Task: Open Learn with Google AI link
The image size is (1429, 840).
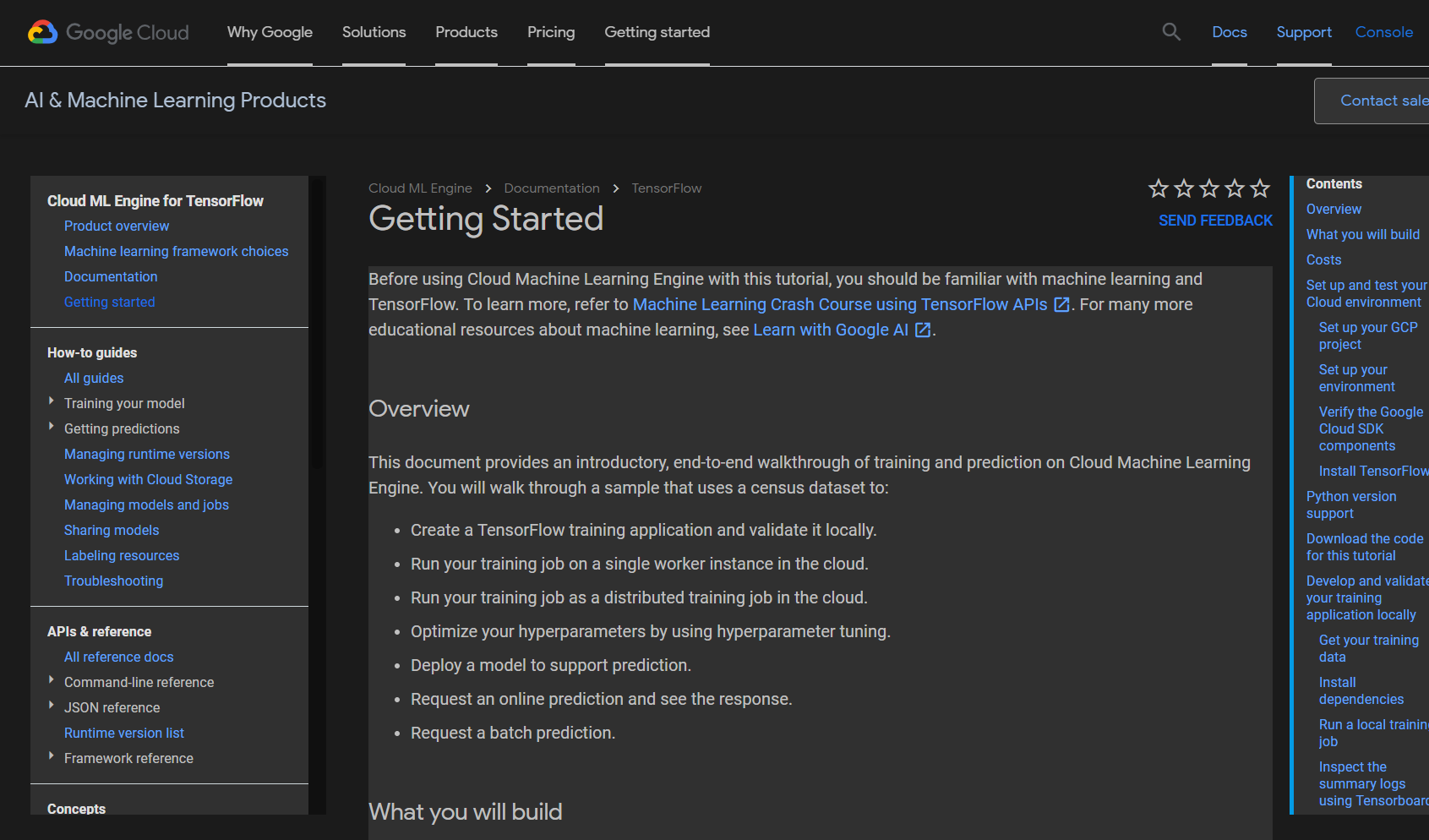Action: pos(831,330)
